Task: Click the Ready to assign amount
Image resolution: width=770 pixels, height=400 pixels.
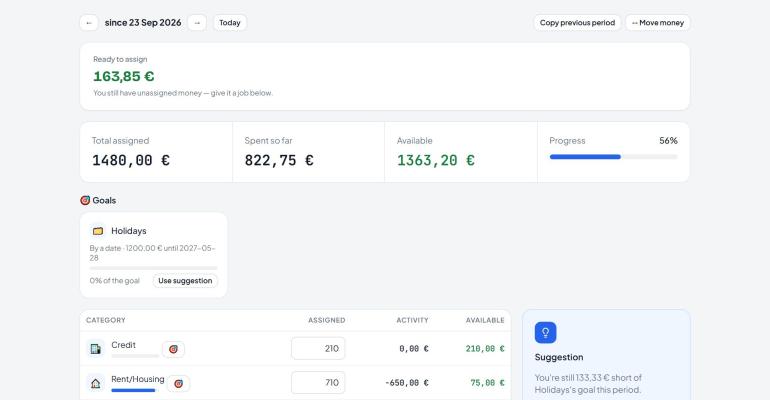Action: 124,77
